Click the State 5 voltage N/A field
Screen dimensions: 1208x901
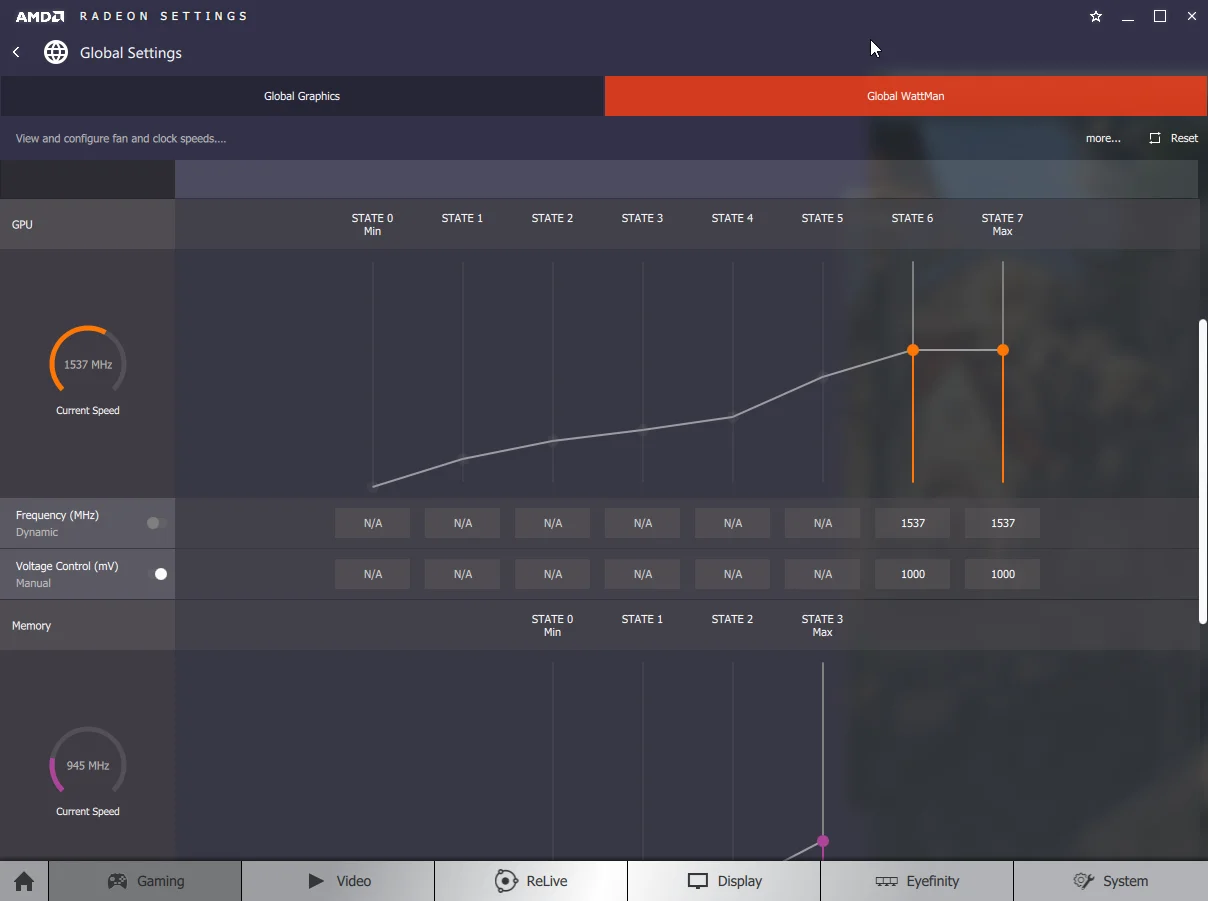pos(823,574)
